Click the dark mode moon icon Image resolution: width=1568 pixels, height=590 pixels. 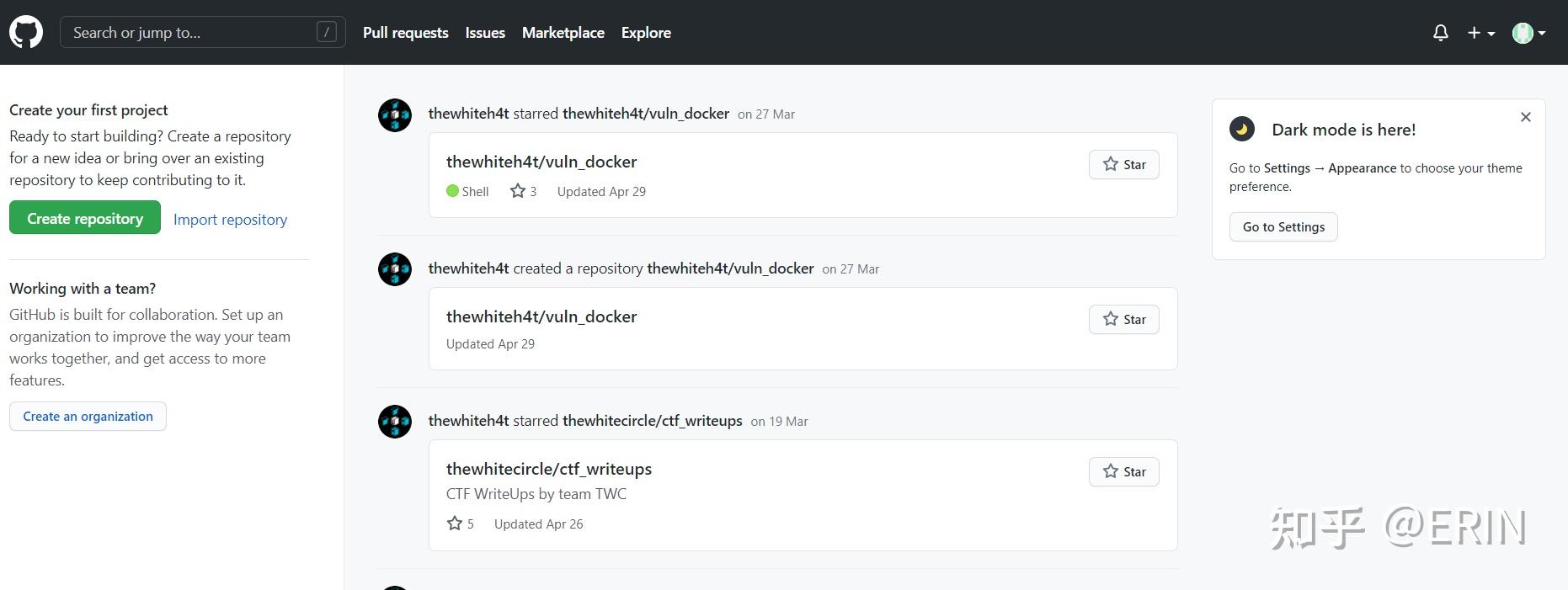pyautogui.click(x=1242, y=130)
